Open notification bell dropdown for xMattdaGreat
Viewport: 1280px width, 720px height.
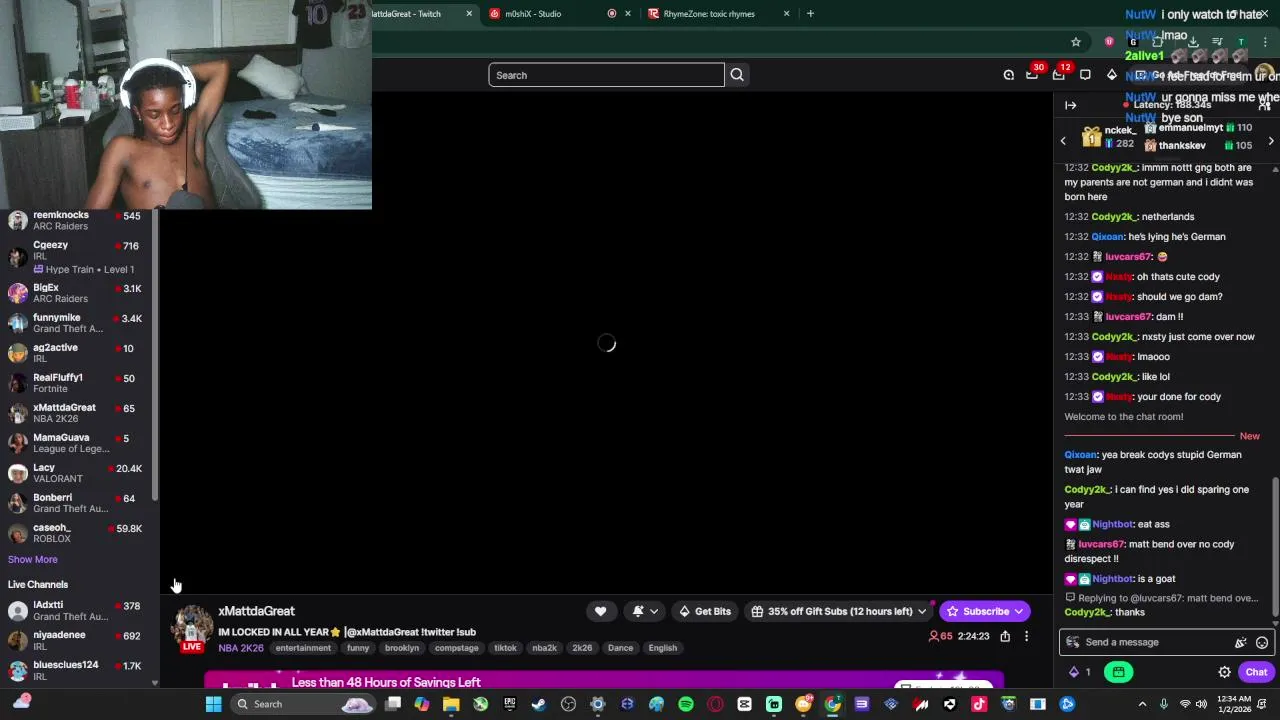[645, 611]
